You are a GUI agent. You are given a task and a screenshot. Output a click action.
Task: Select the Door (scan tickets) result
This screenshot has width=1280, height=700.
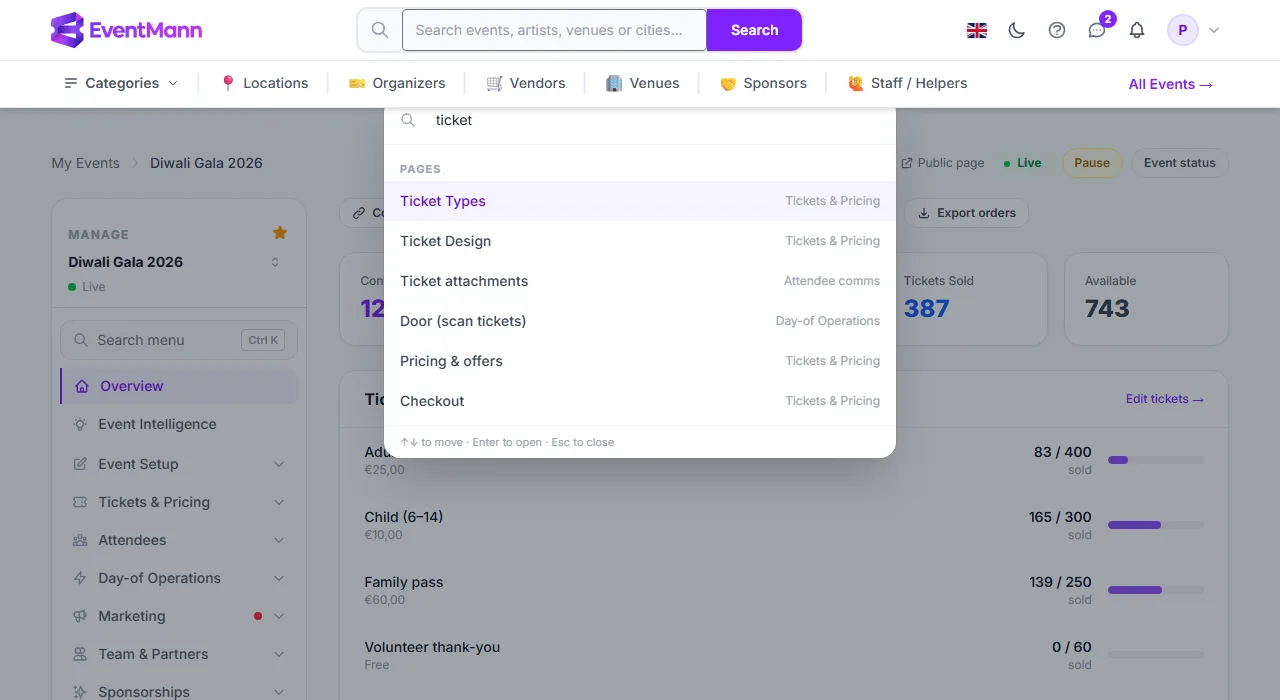(640, 321)
